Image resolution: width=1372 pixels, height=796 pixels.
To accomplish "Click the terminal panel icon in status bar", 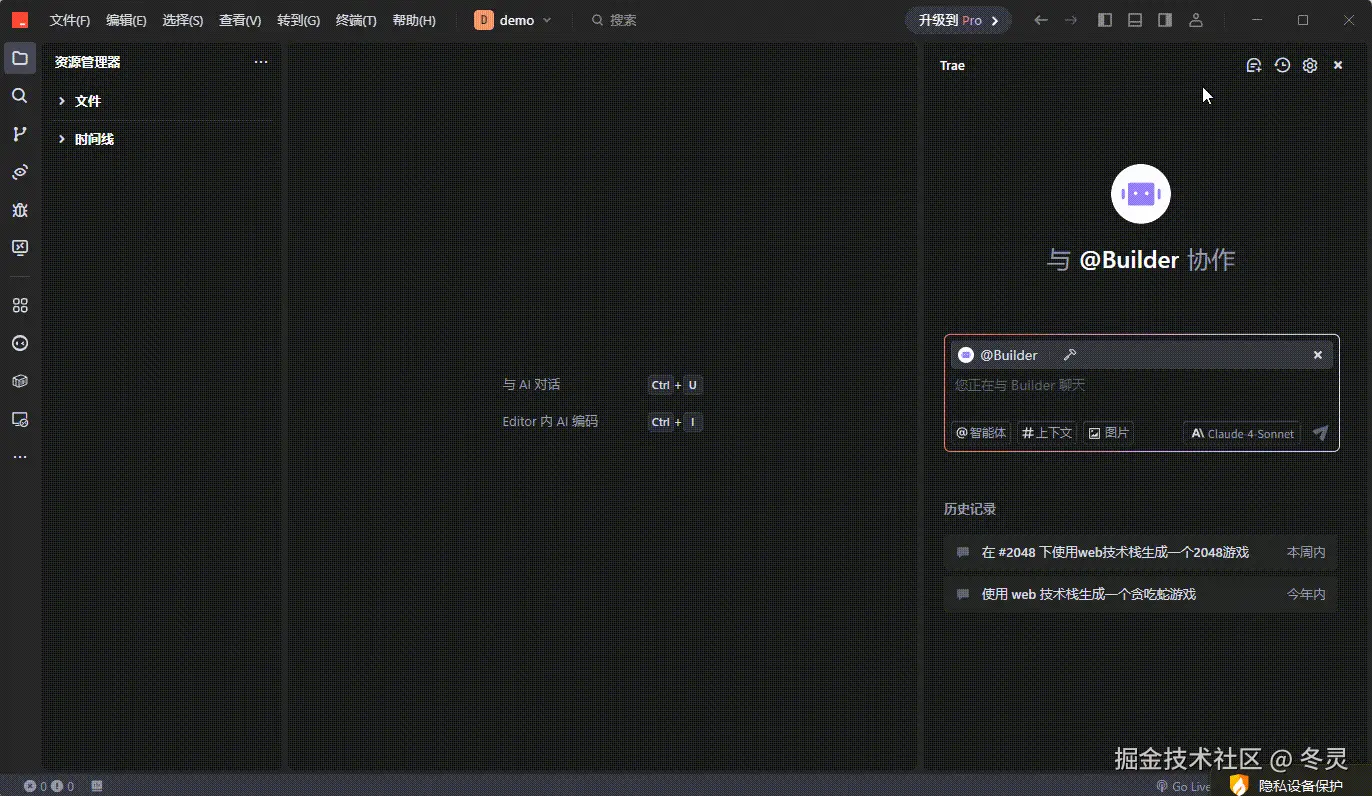I will [97, 787].
